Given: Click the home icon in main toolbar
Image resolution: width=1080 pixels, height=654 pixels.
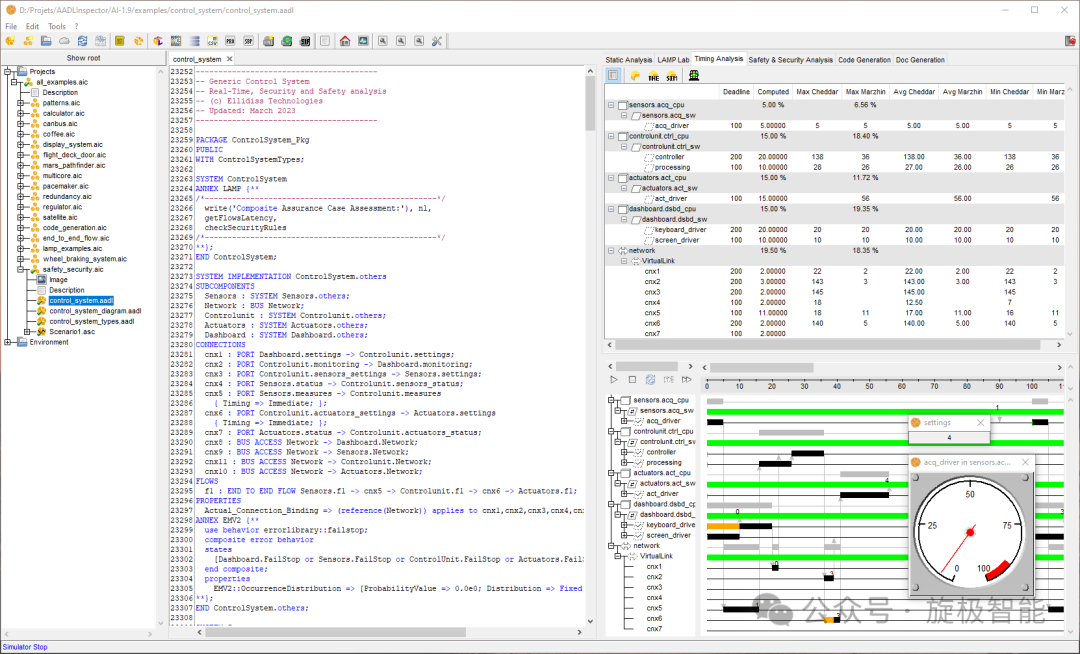Looking at the screenshot, I should pyautogui.click(x=345, y=41).
